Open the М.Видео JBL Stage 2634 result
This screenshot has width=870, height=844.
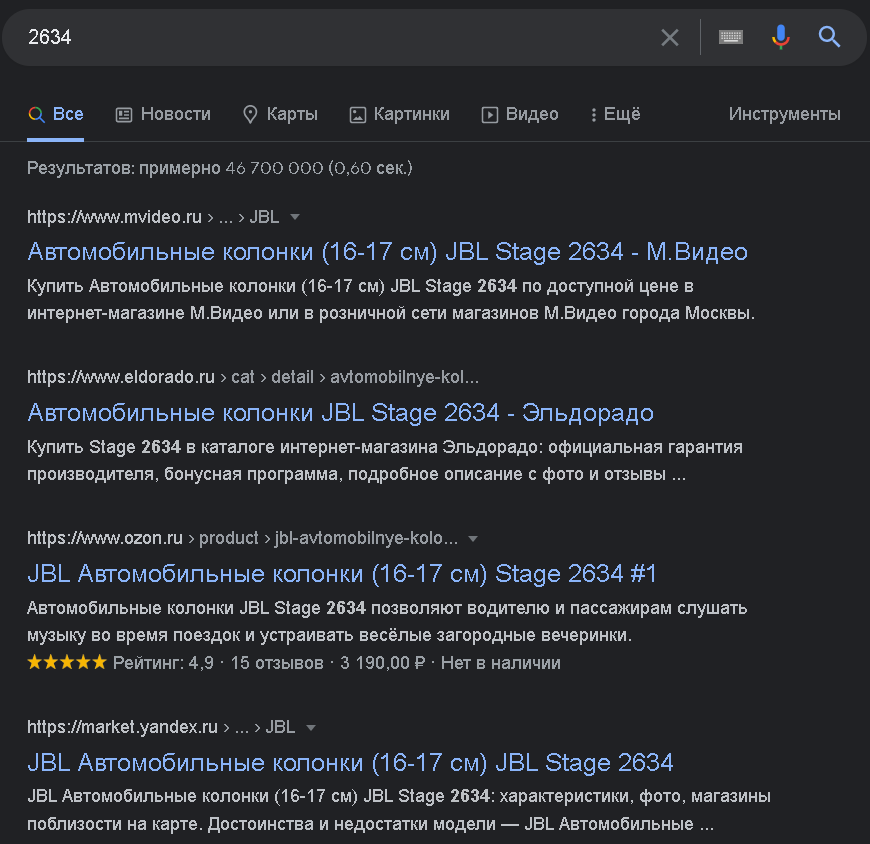tap(387, 252)
